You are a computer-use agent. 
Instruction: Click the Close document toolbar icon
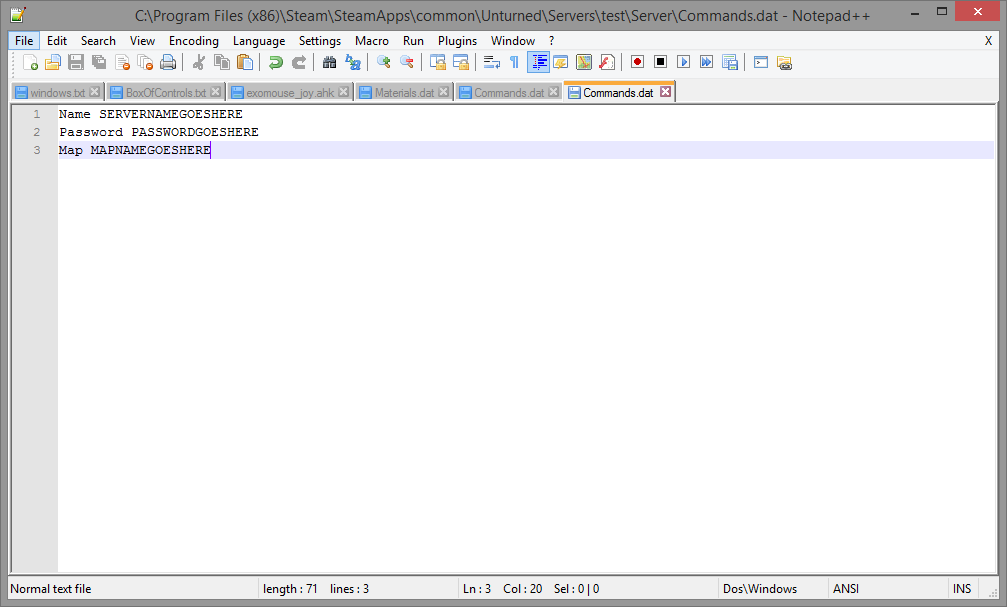pyautogui.click(x=122, y=62)
